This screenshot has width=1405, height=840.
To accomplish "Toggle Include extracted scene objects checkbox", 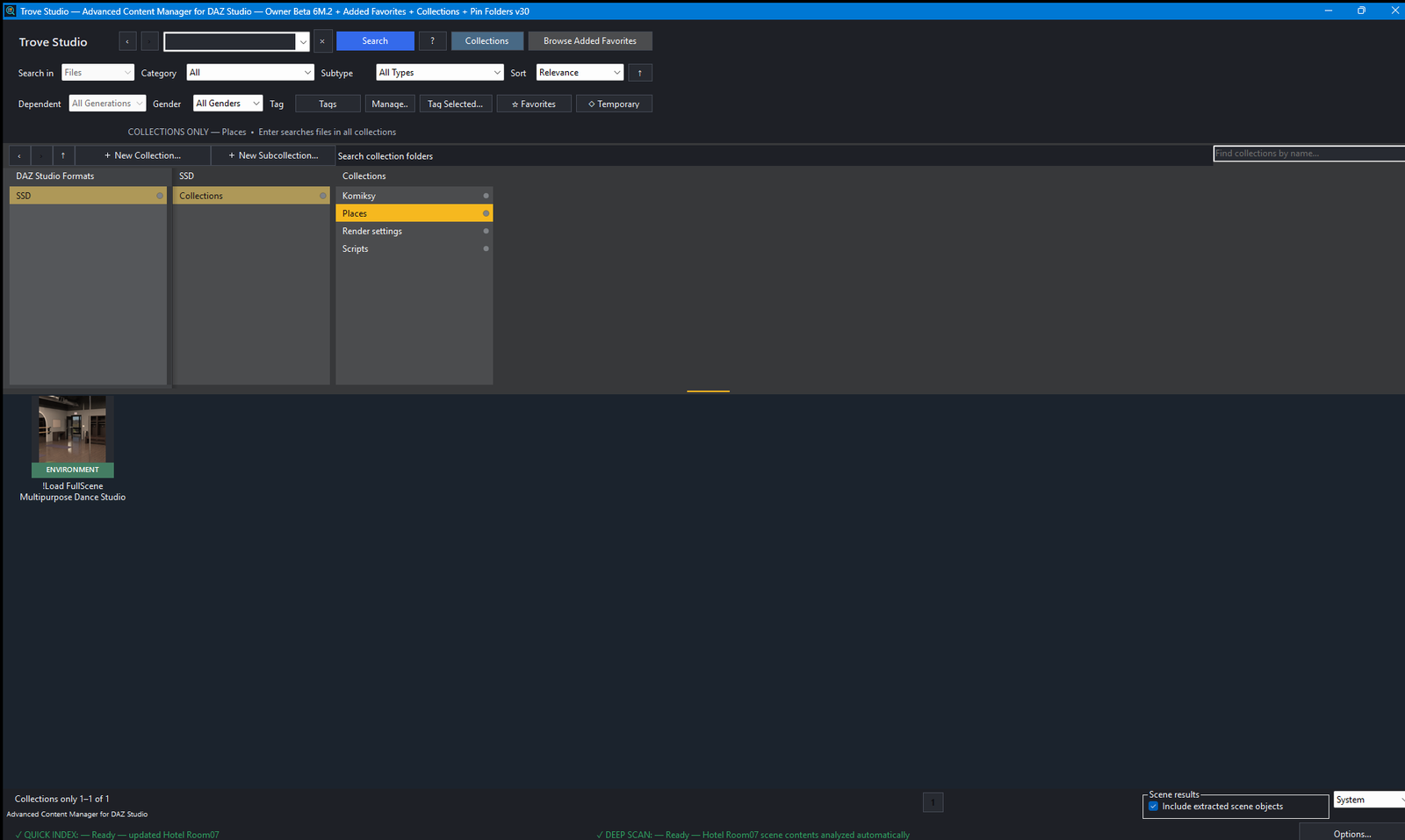I will click(x=1154, y=806).
